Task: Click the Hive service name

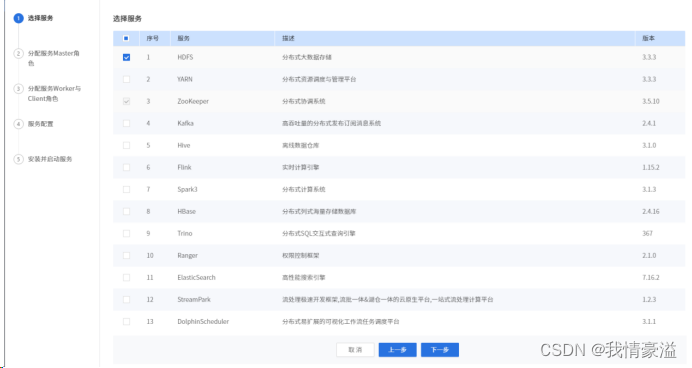Action: pos(184,146)
